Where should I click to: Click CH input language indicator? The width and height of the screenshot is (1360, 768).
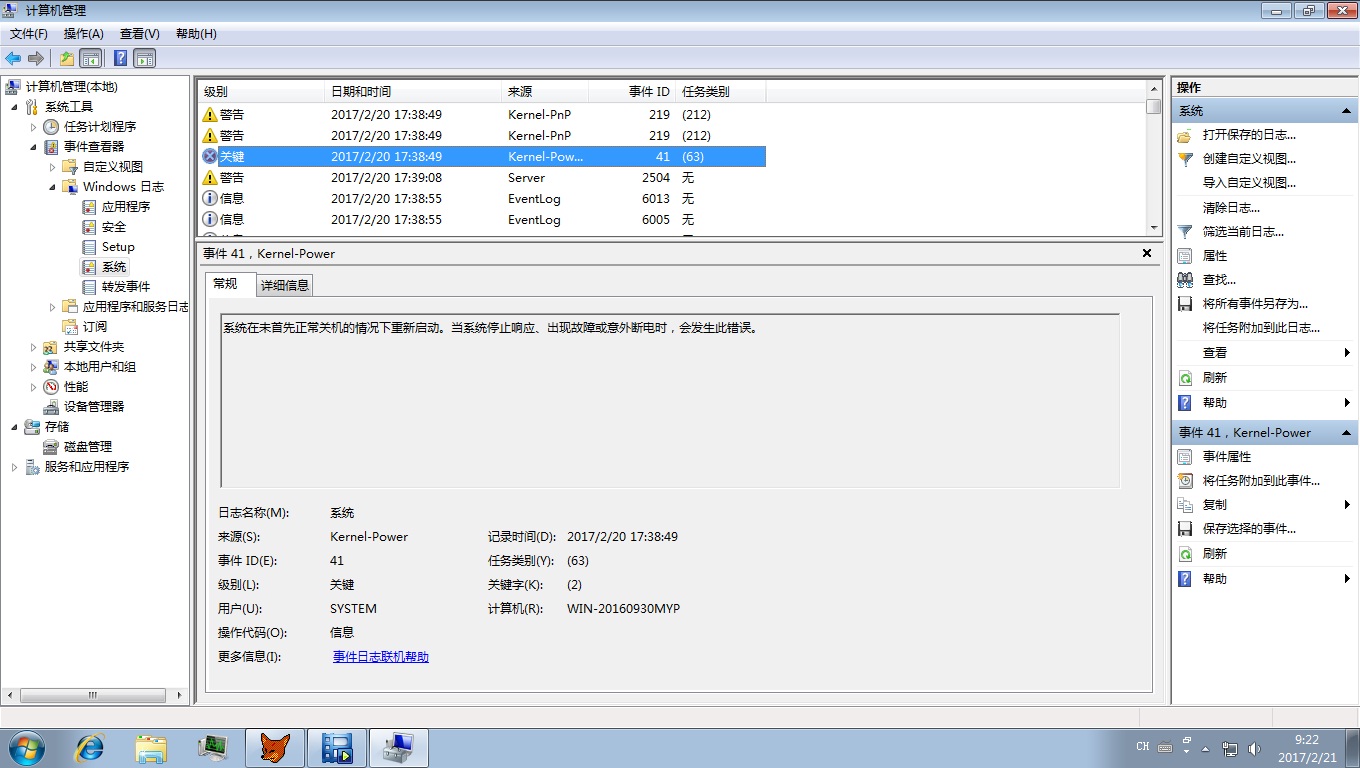[1143, 747]
